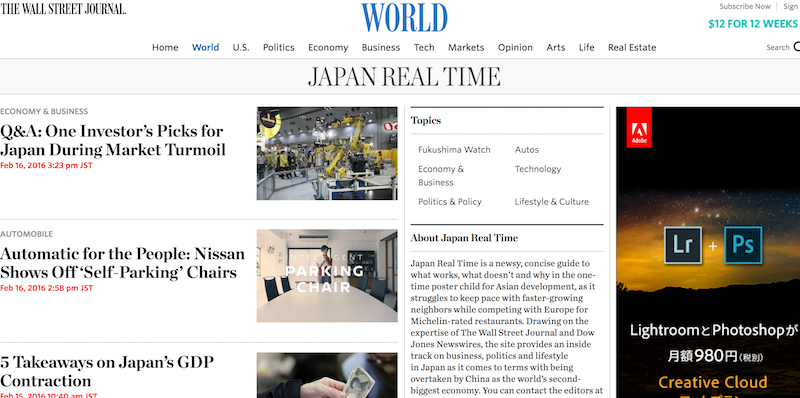This screenshot has width=800, height=398.
Task: Click the Lightroom and Photoshop ad headline
Action: (x=714, y=331)
